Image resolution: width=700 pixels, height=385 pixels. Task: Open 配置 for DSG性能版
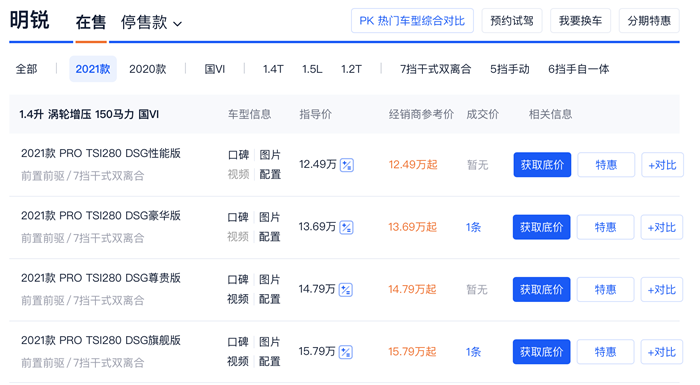270,174
